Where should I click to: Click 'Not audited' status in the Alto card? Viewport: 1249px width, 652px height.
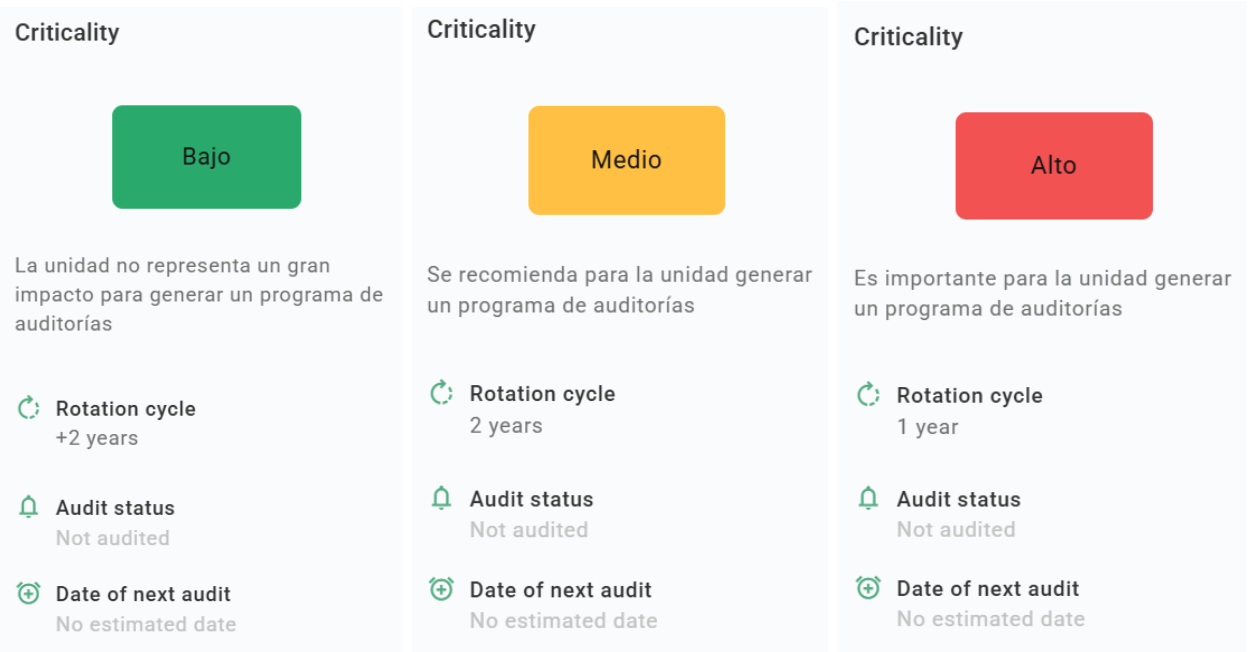tap(955, 530)
